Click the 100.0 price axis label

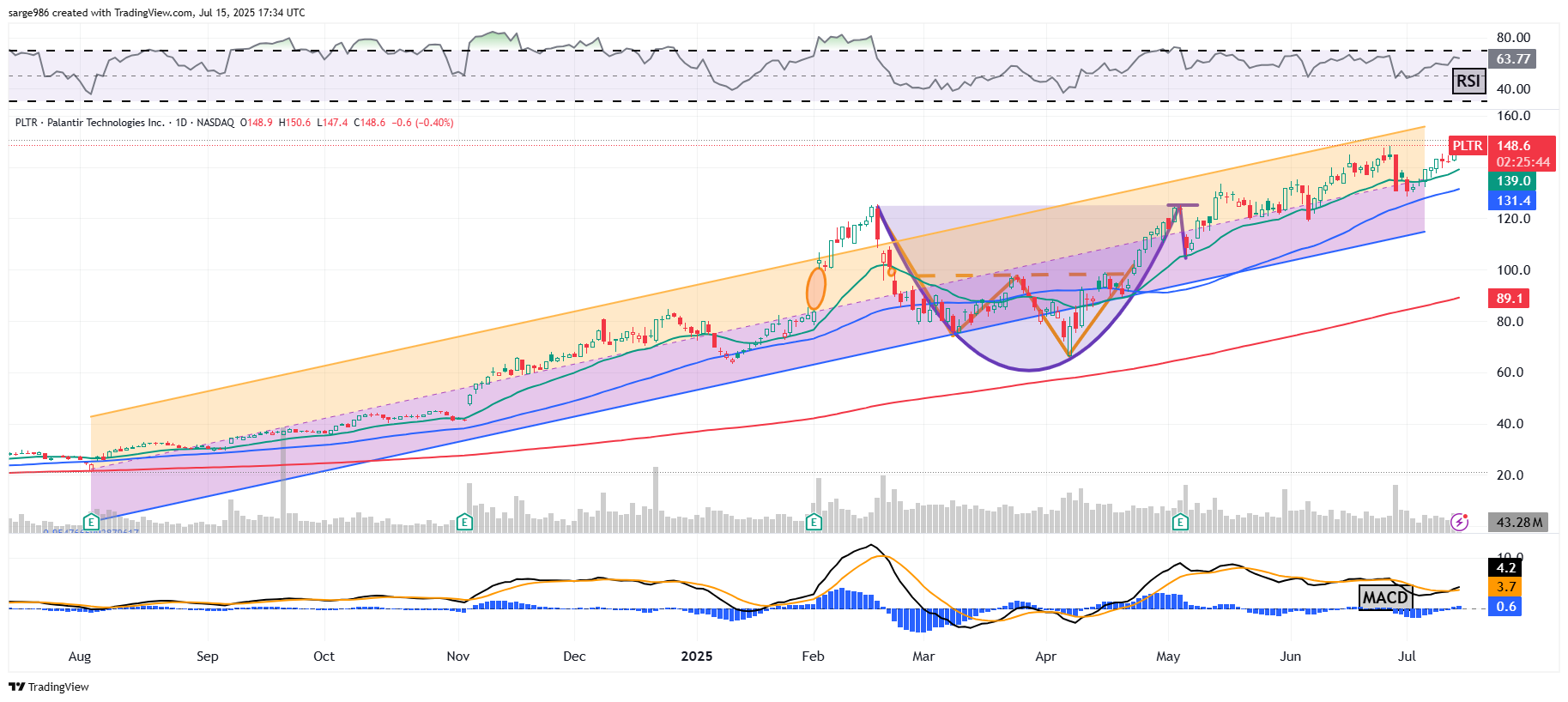(1513, 270)
